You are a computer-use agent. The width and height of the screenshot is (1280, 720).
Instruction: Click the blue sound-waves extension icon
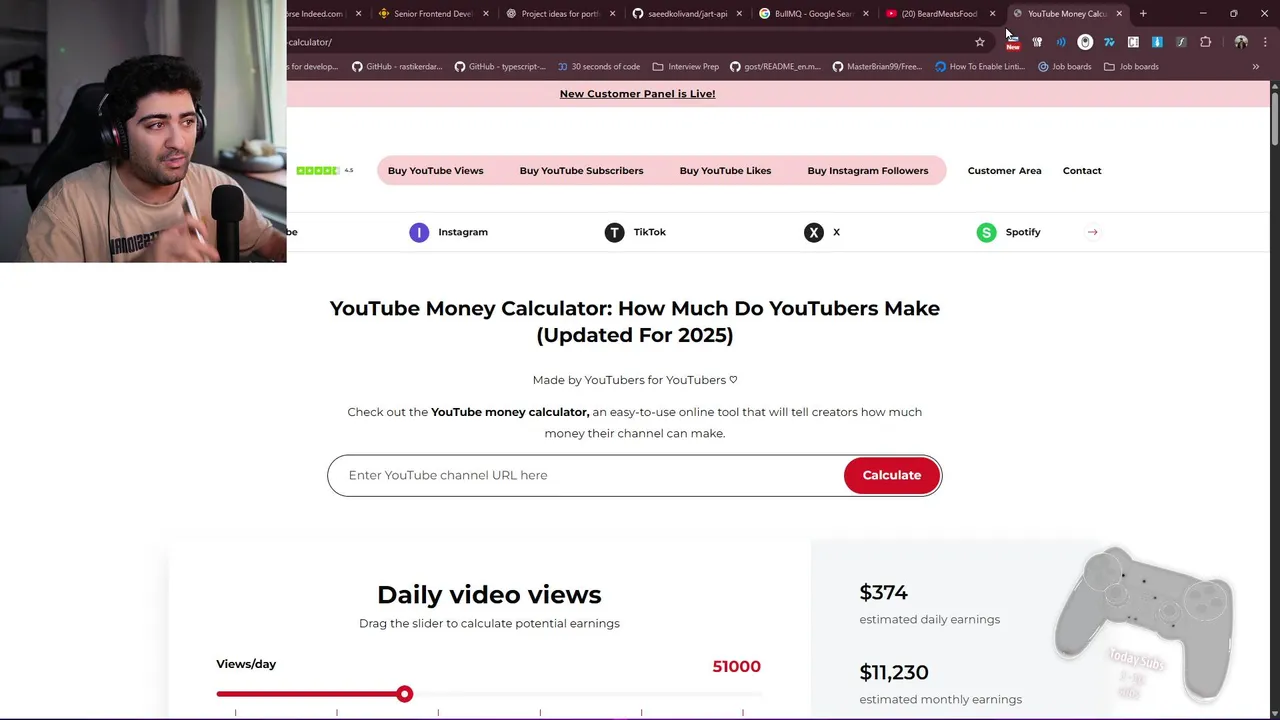tap(1061, 42)
